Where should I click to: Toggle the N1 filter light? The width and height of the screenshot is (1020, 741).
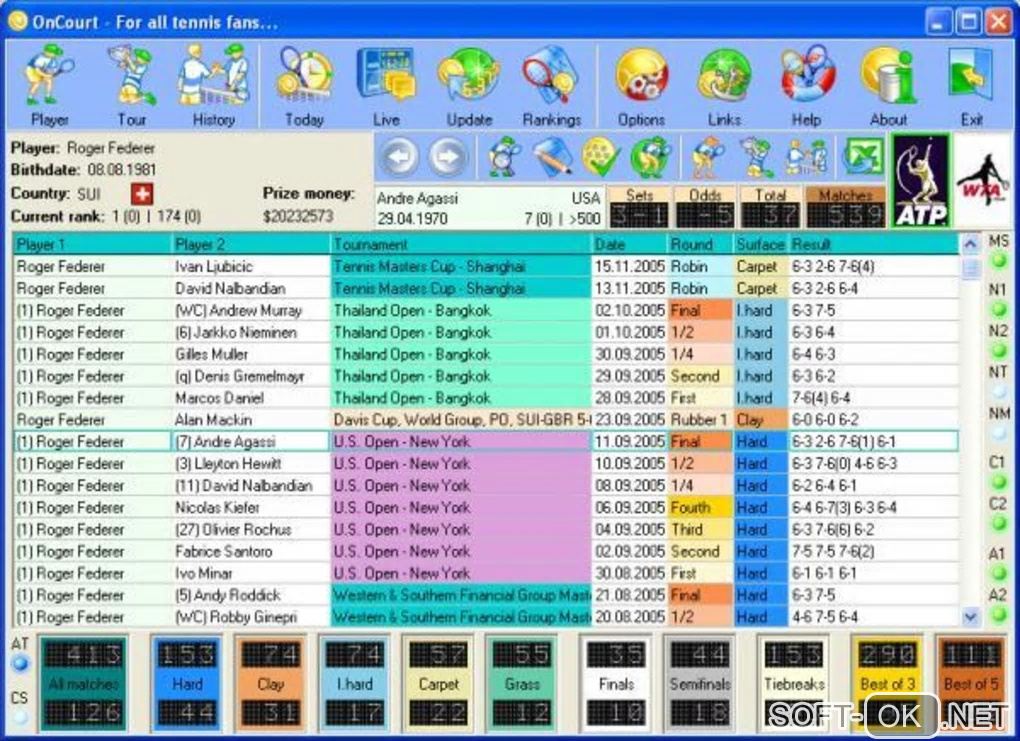tap(999, 310)
